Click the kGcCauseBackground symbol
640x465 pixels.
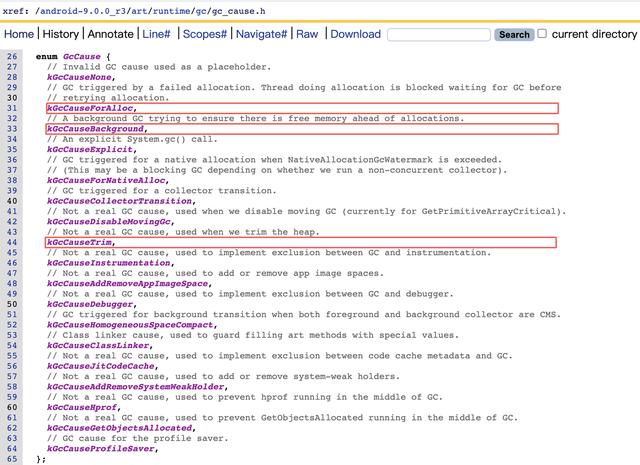point(96,129)
